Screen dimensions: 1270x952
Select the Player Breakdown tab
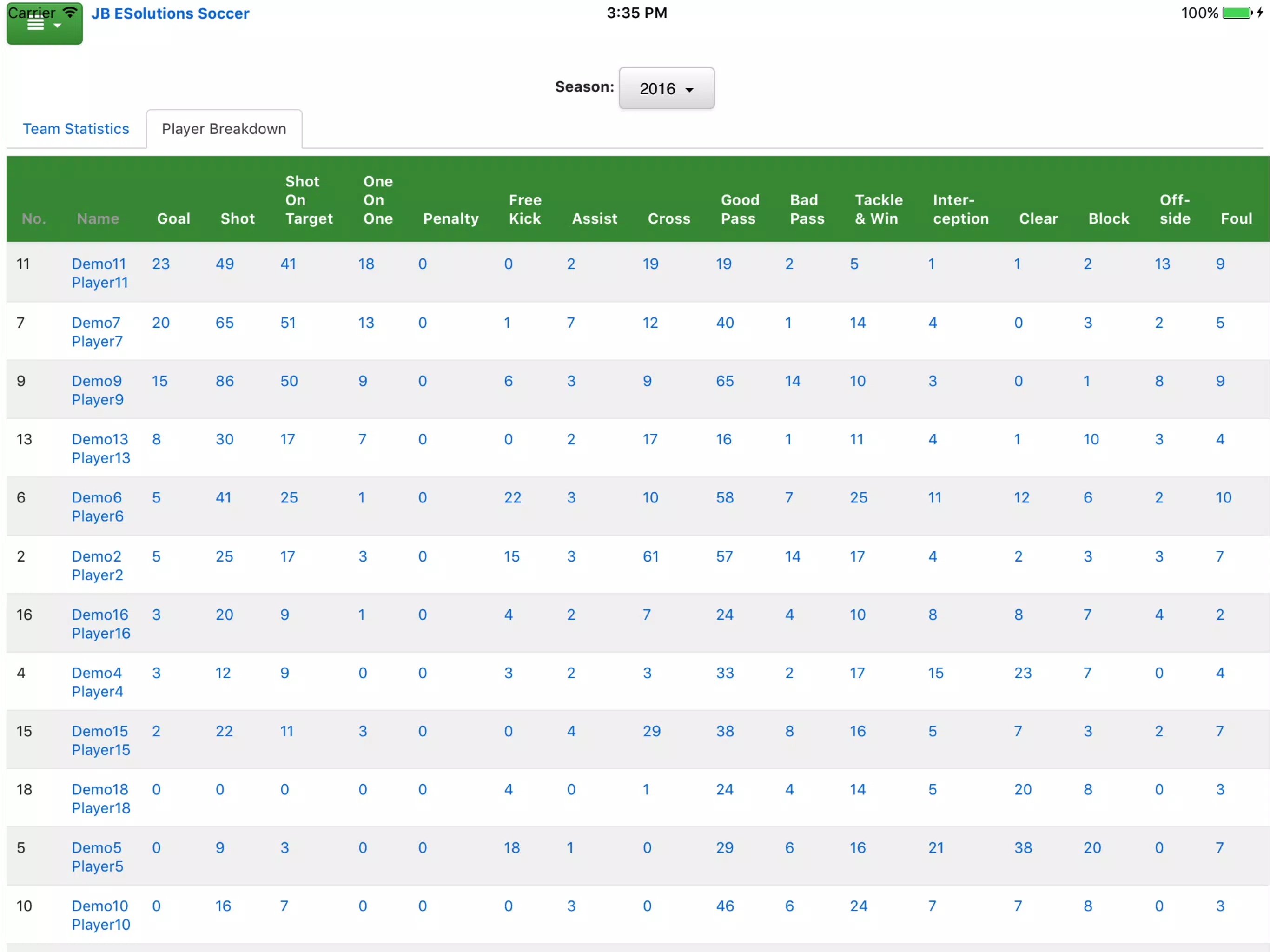pos(224,128)
